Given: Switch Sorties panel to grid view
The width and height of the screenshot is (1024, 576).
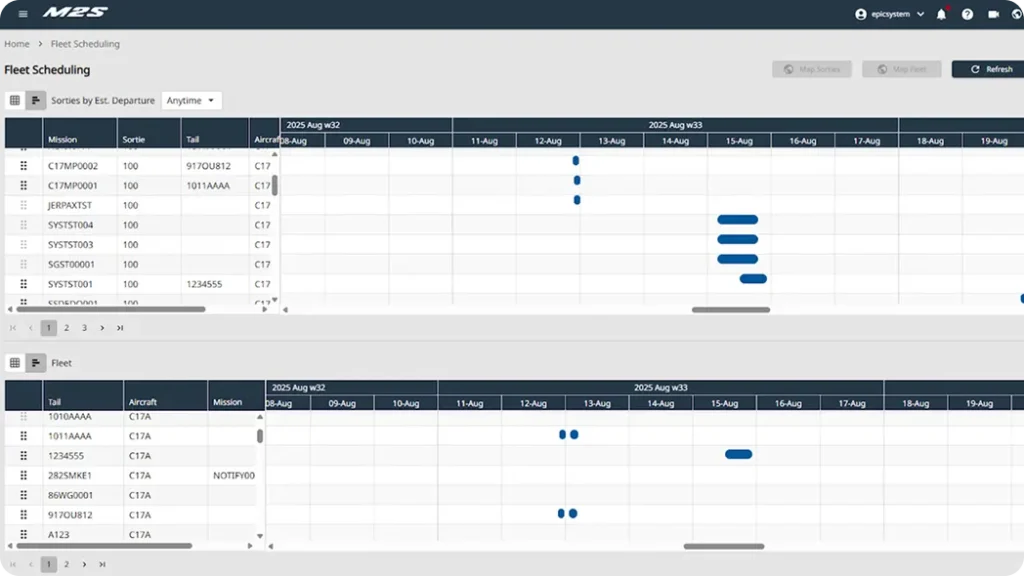Looking at the screenshot, I should click(14, 100).
